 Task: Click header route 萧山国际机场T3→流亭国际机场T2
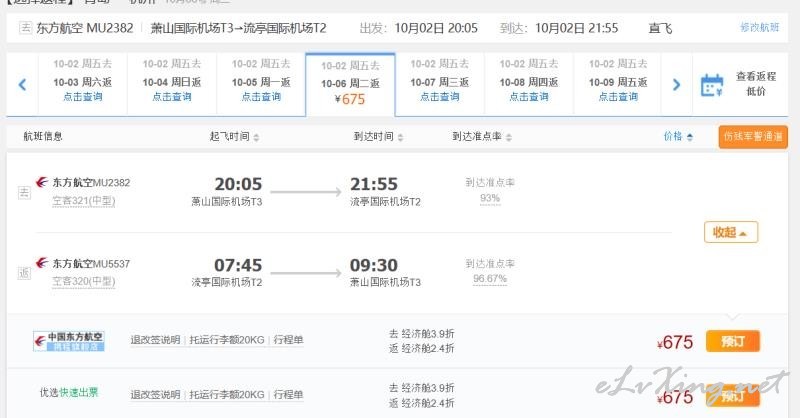238,28
